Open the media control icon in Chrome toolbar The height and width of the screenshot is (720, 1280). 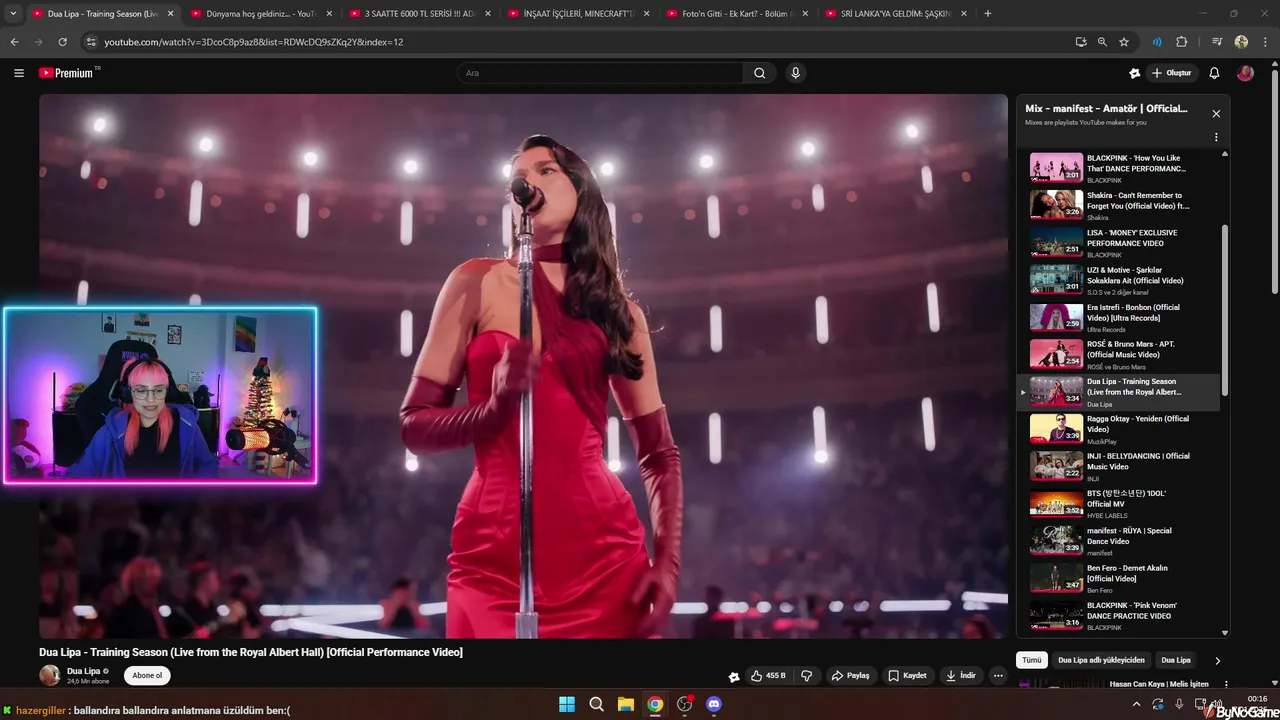[x=1217, y=42]
